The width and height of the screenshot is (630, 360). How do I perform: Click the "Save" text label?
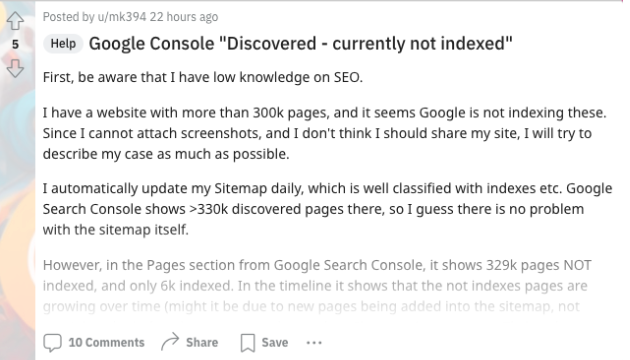pos(275,342)
